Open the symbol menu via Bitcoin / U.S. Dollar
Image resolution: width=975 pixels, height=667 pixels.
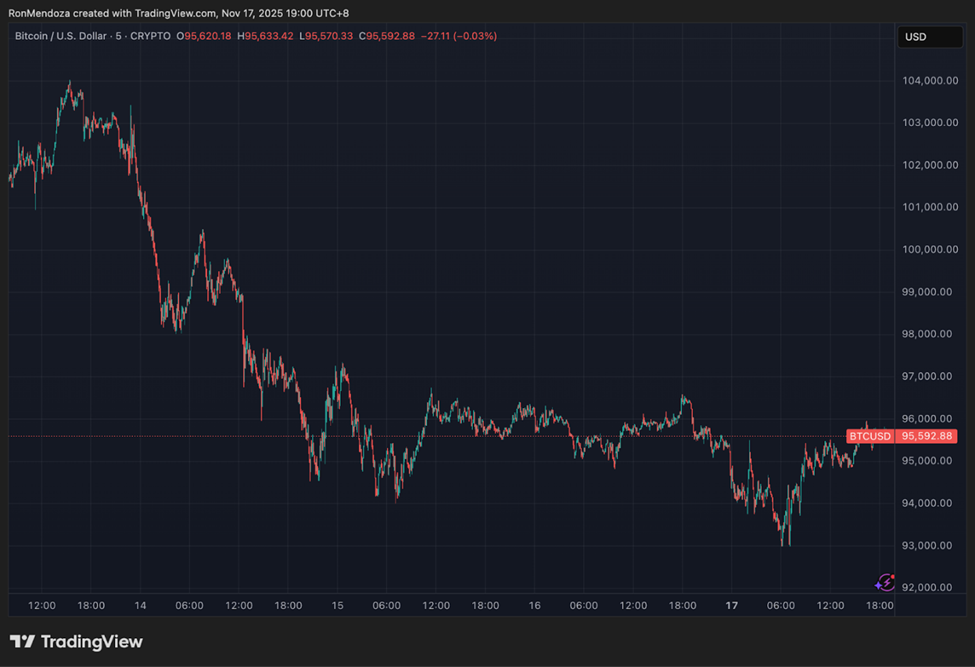[x=60, y=36]
